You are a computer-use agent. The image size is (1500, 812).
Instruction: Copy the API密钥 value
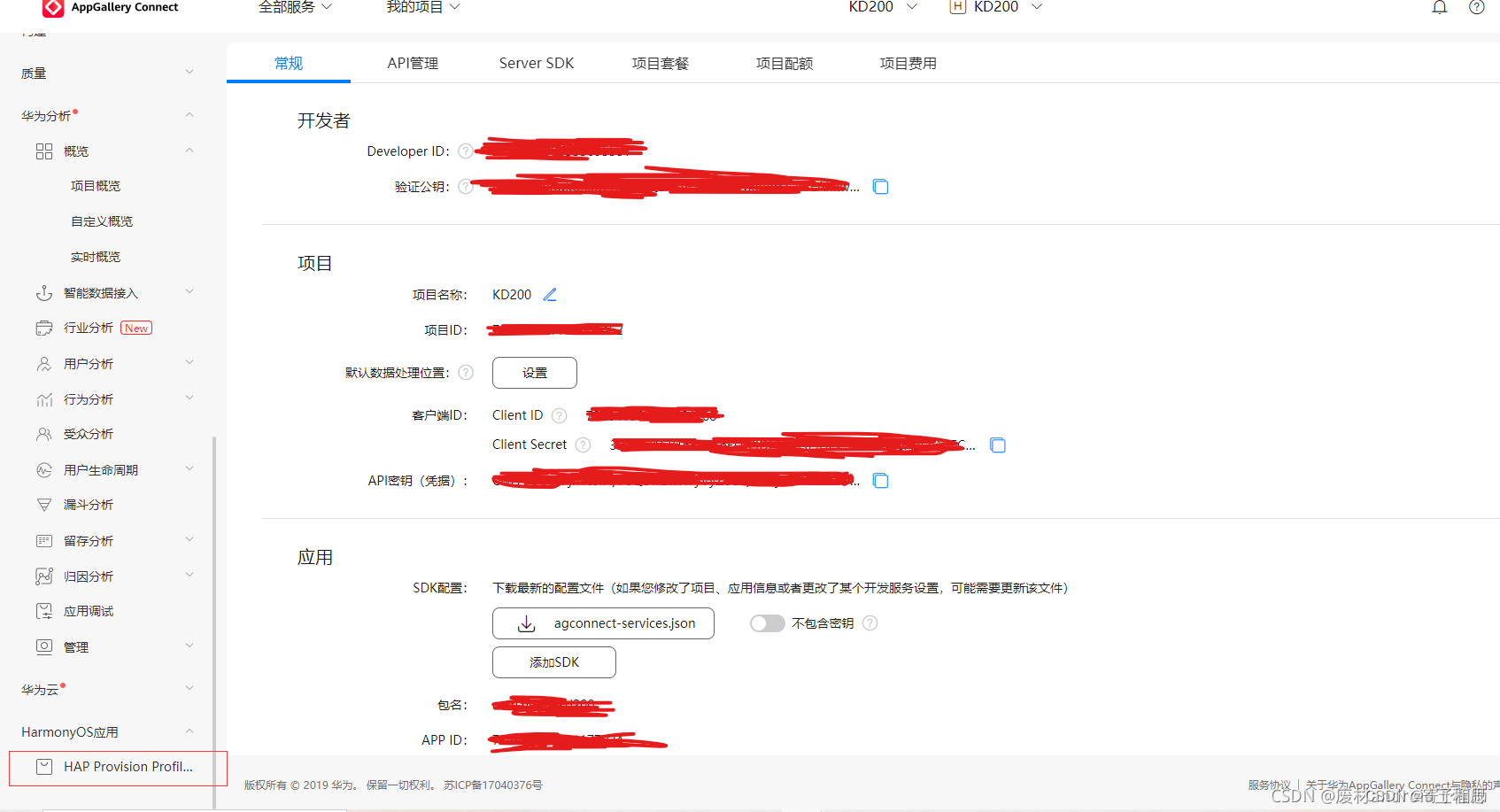coord(880,481)
